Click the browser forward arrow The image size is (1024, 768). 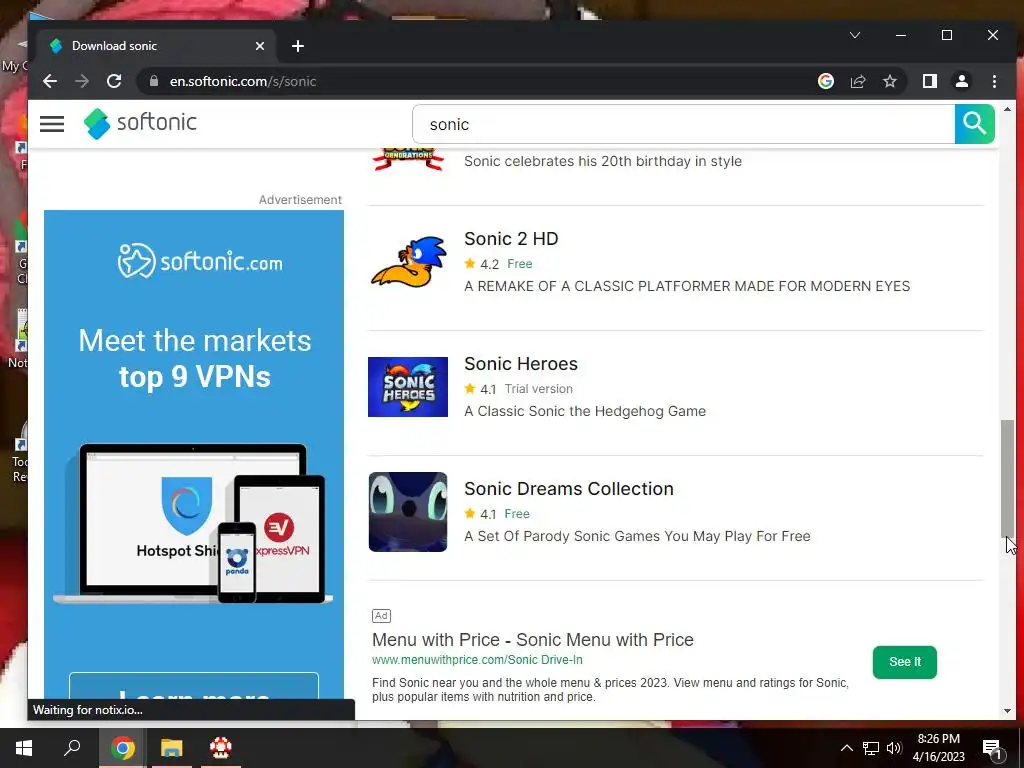coord(82,81)
